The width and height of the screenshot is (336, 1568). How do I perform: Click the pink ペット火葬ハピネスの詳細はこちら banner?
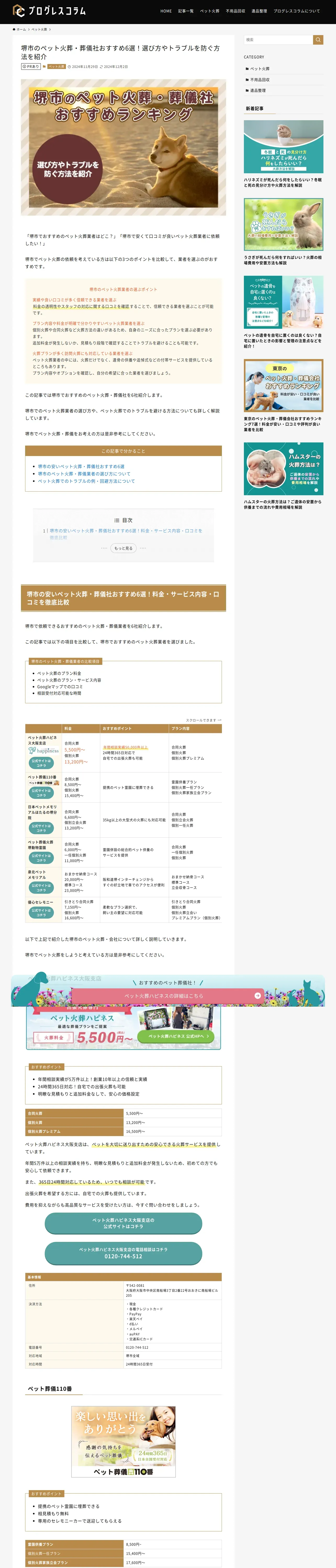coord(168,996)
